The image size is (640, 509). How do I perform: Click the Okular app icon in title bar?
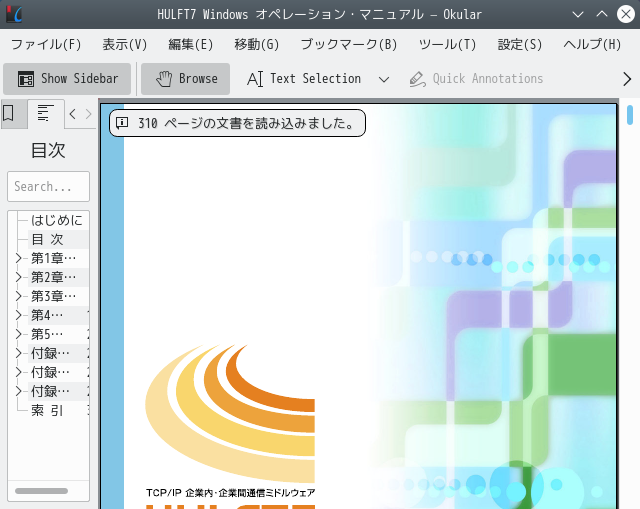tap(14, 14)
